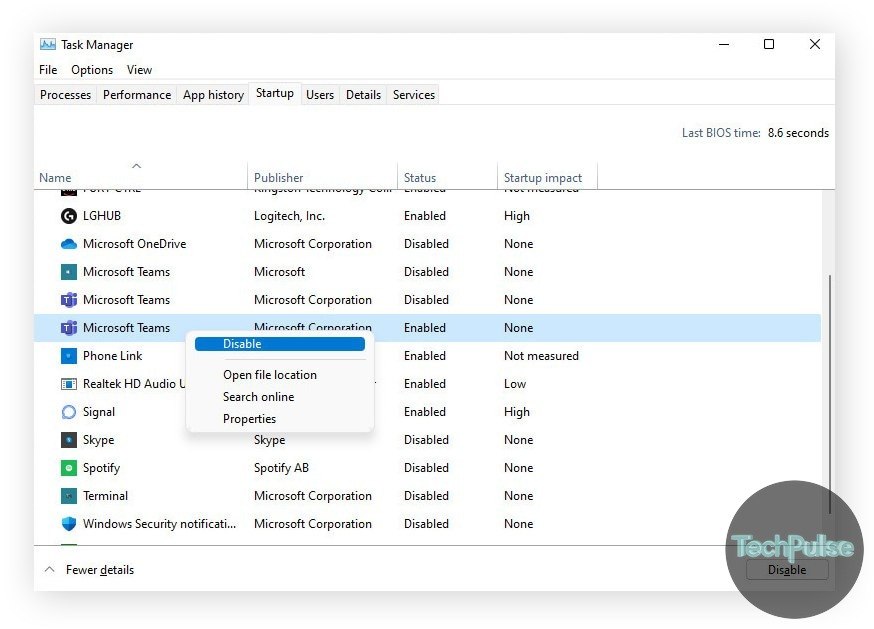Click the Signal app icon
874x629 pixels.
pyautogui.click(x=69, y=412)
